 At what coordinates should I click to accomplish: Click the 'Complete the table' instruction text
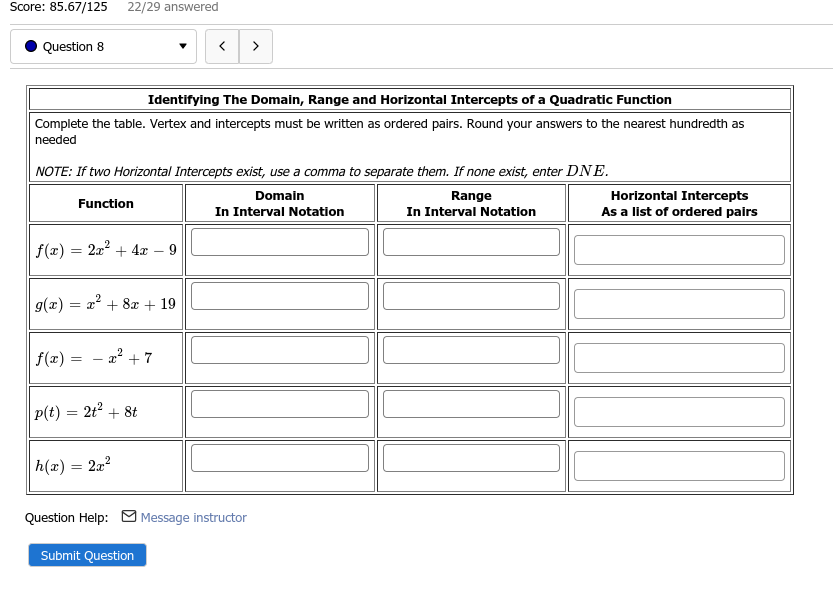(x=389, y=131)
